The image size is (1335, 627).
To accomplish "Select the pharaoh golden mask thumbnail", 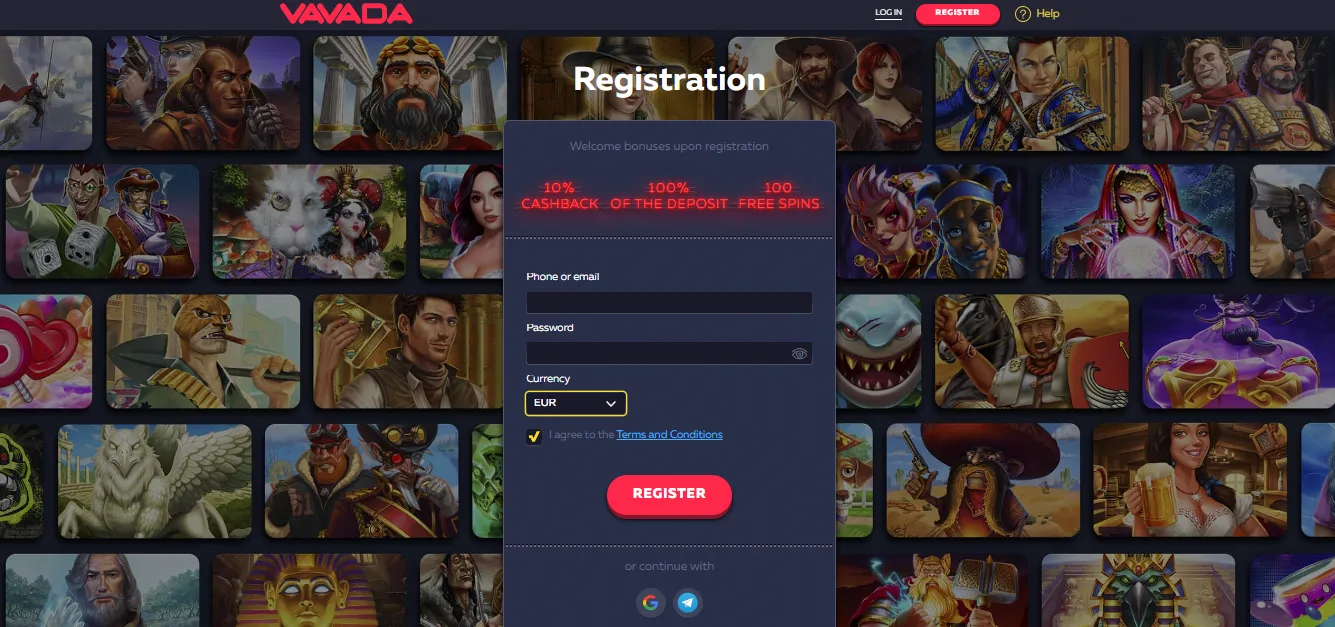I will tap(309, 590).
